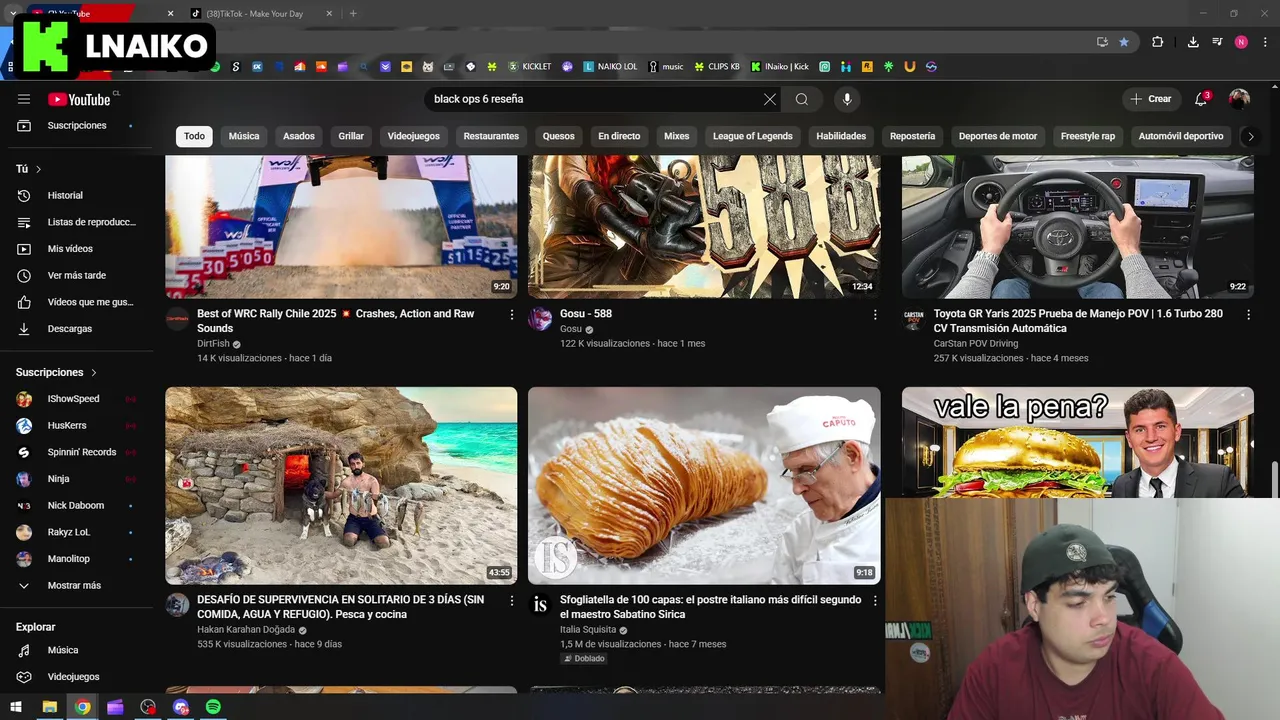Play the survival challenge beach thumbnail
Image resolution: width=1280 pixels, height=720 pixels.
pos(341,485)
